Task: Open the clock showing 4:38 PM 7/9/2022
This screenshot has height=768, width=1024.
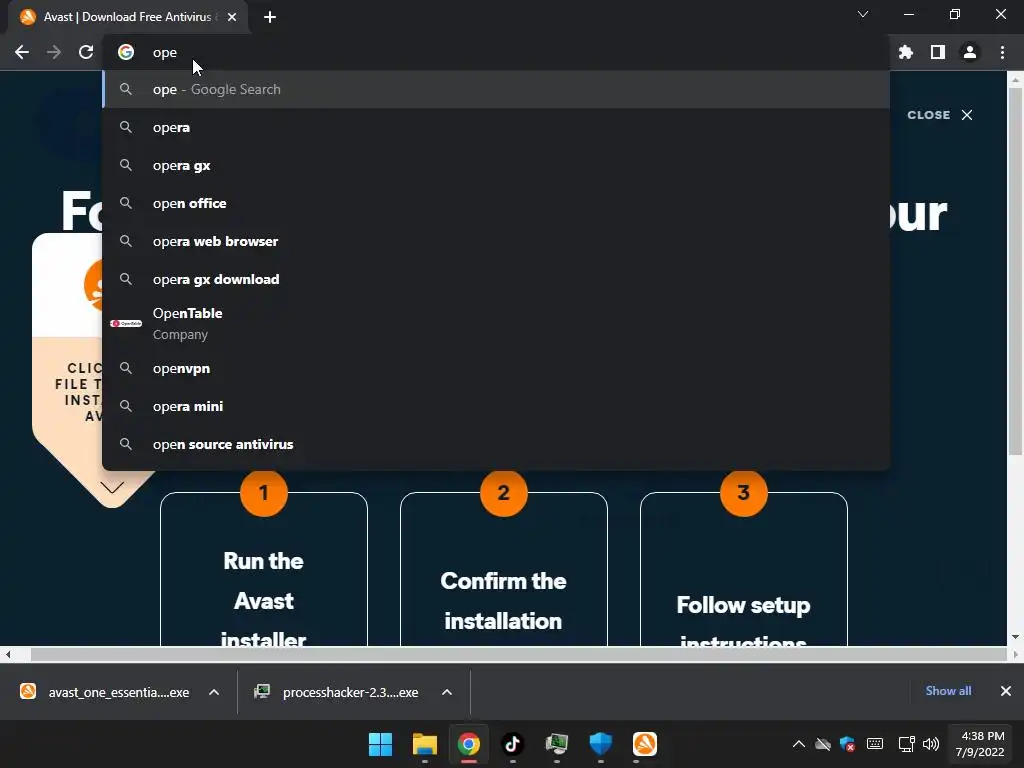Action: click(x=980, y=744)
